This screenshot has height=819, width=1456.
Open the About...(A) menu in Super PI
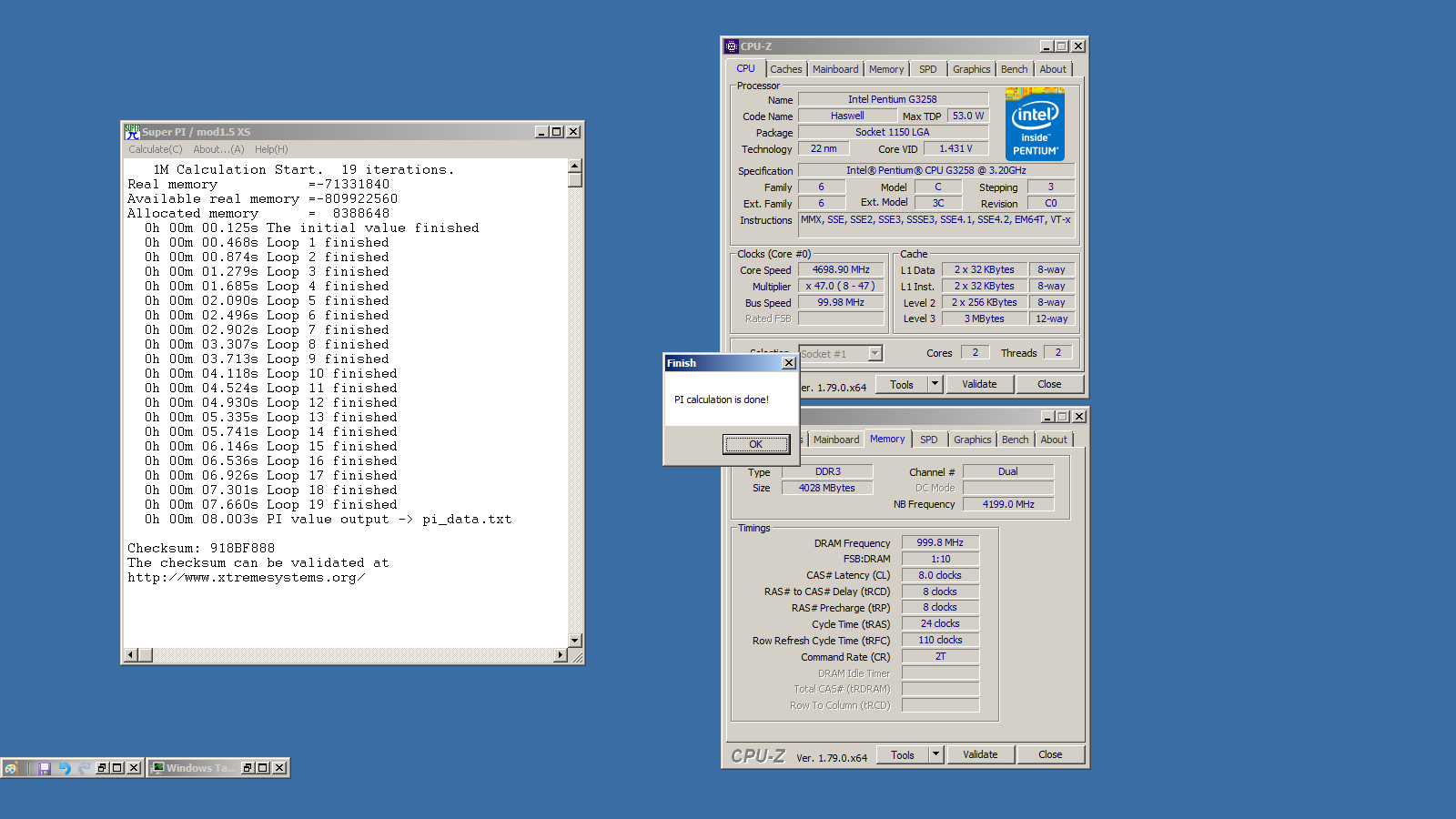pyautogui.click(x=218, y=149)
